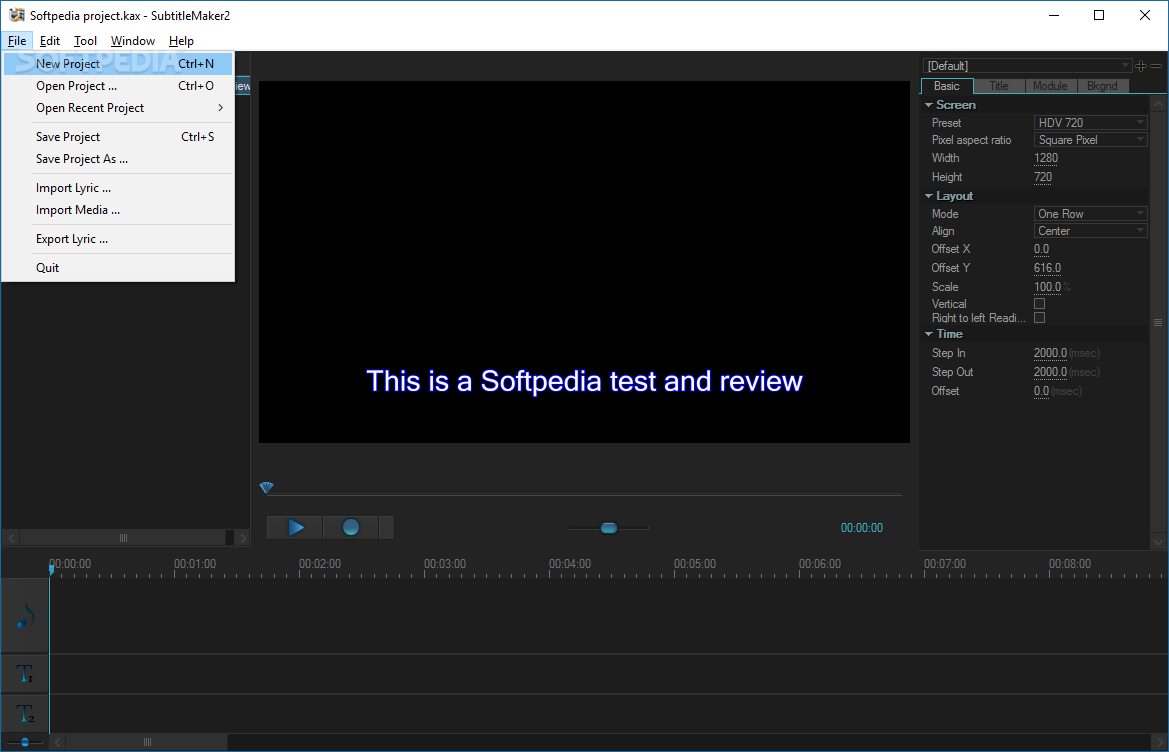Click properties panel scroll down arrow
1169x752 pixels.
point(1158,542)
